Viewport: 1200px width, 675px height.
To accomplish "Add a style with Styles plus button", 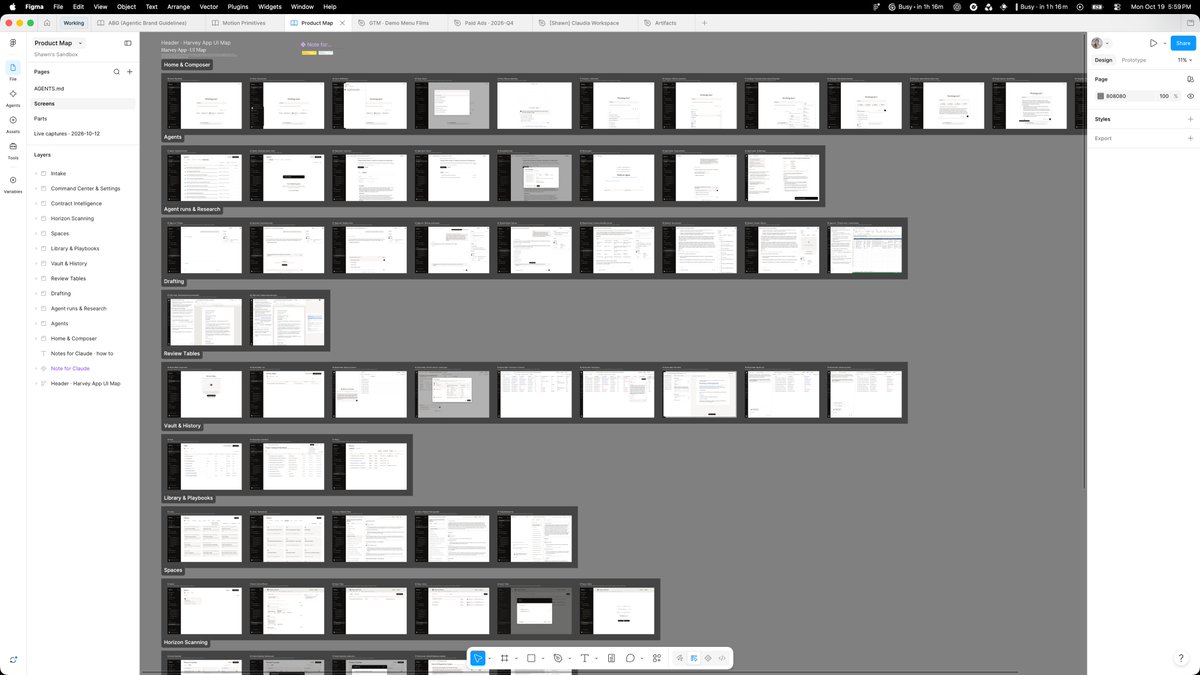I will point(1190,119).
